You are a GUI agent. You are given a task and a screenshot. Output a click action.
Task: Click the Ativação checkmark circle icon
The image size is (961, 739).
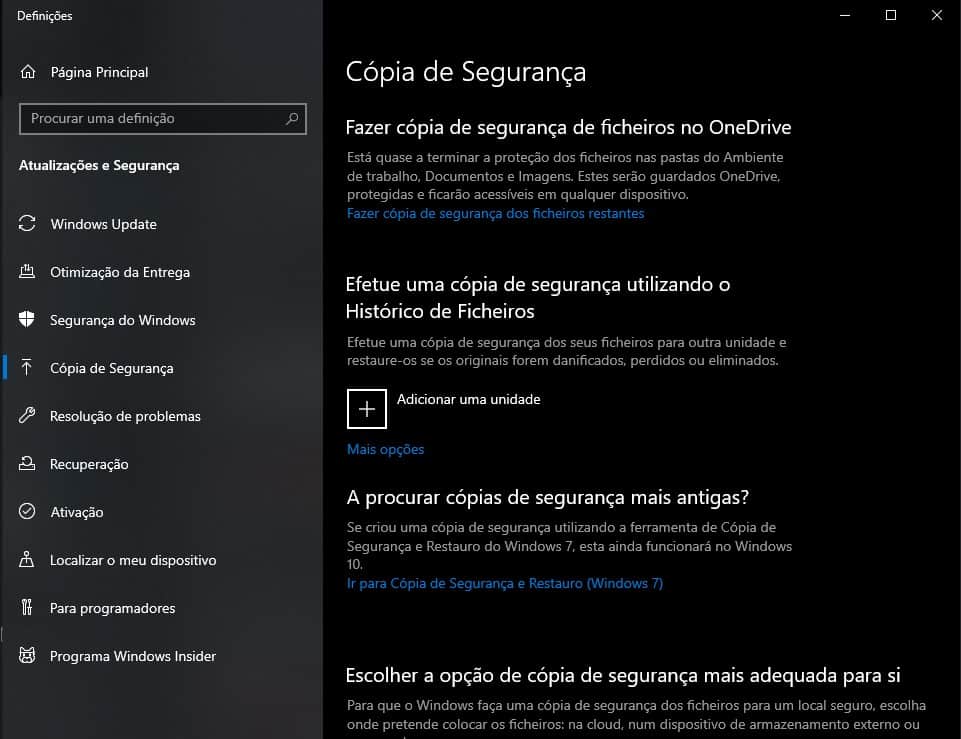[28, 512]
